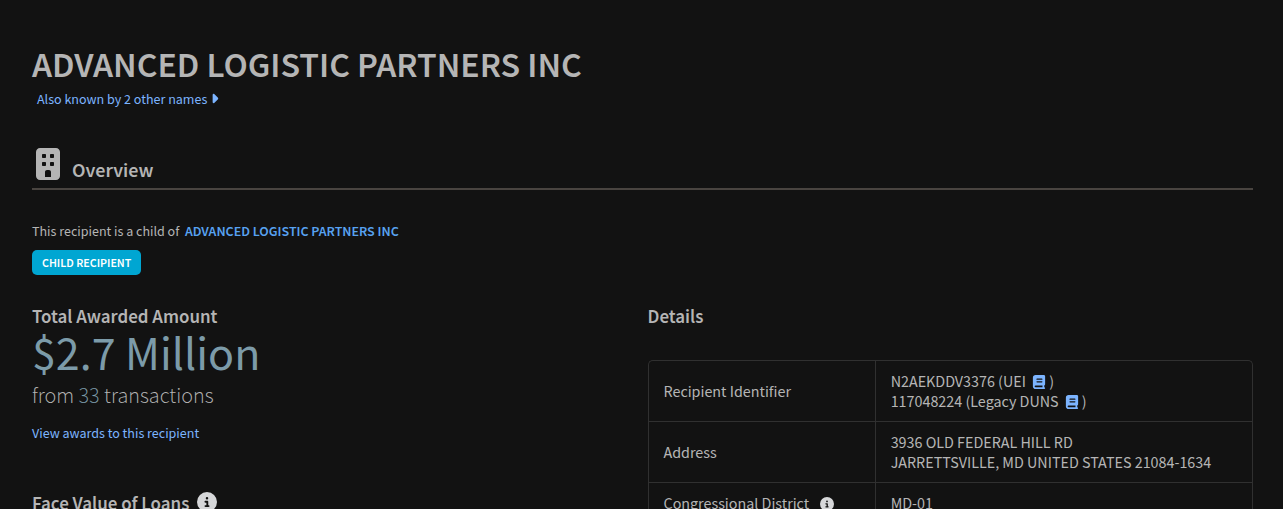Click the $2.7 Million awarded amount
The height and width of the screenshot is (509, 1283).
(x=146, y=355)
